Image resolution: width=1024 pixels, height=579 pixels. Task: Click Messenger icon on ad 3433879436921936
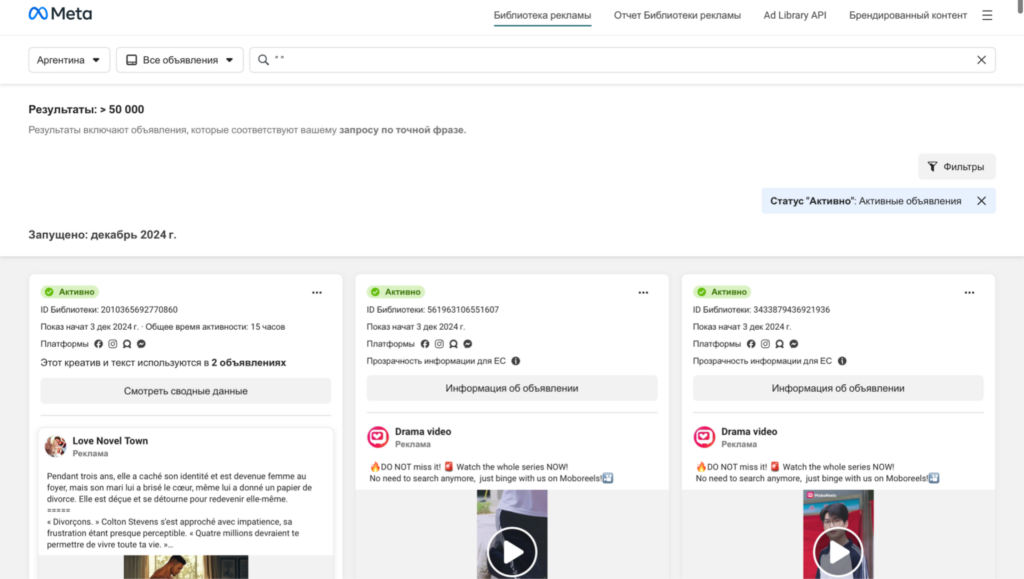coord(793,344)
